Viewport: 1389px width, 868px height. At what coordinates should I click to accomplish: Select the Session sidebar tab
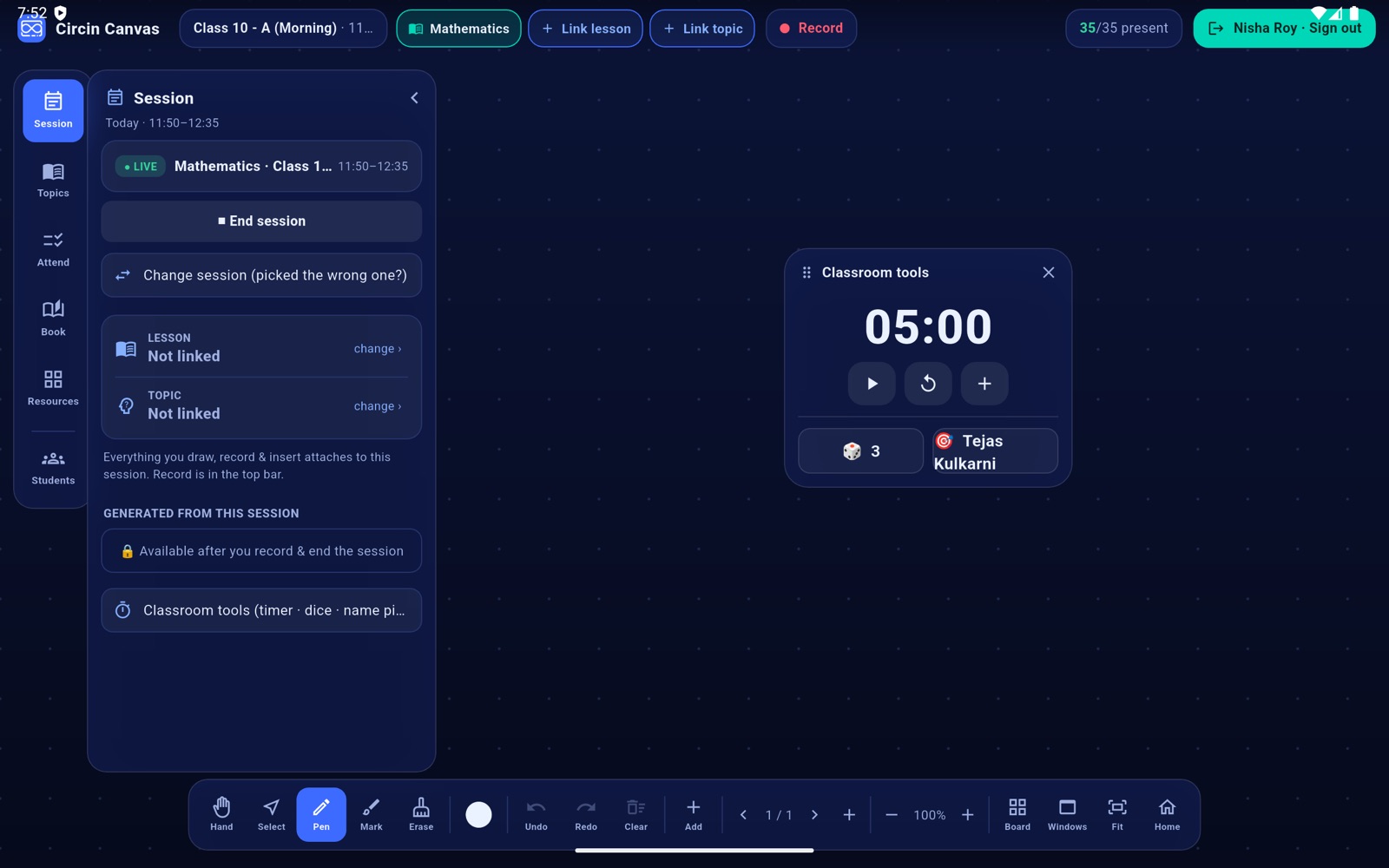pyautogui.click(x=53, y=110)
